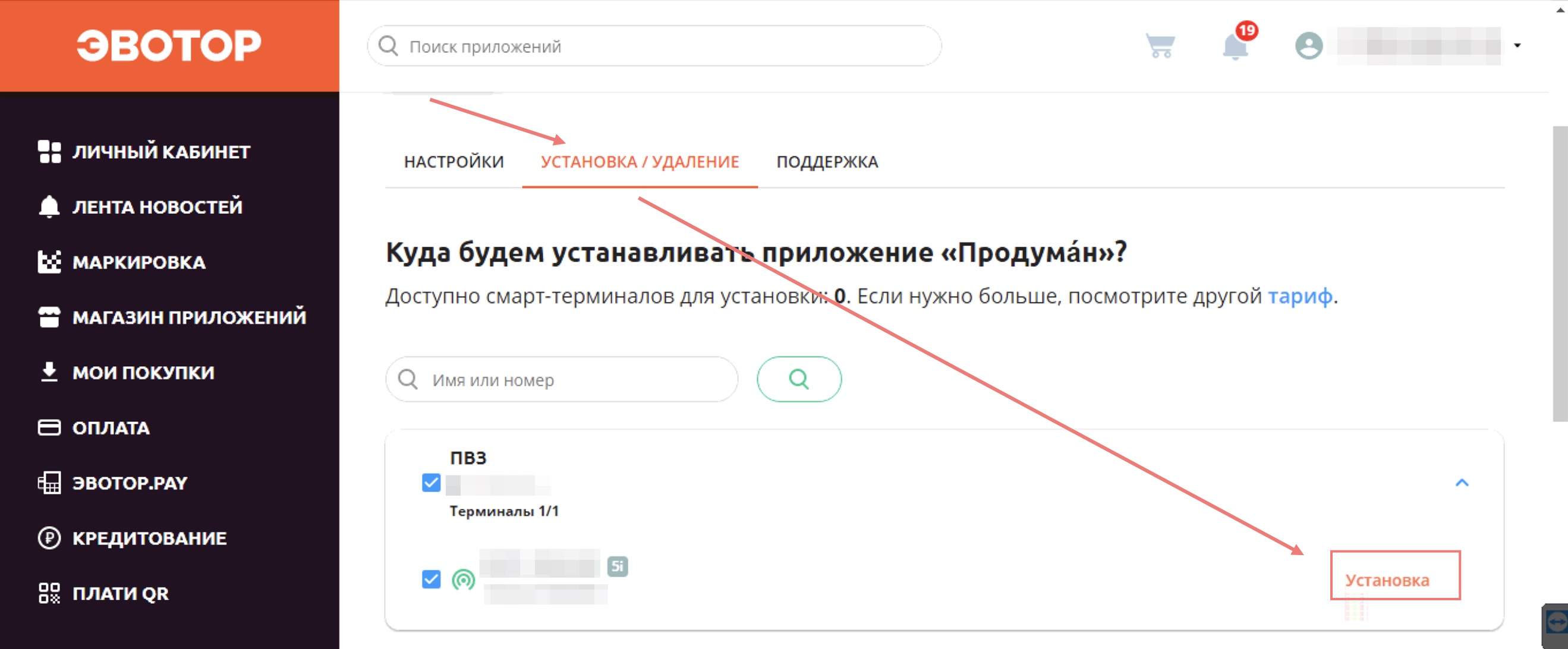
Task: Open Лента новостей menu item
Action: pyautogui.click(x=158, y=207)
